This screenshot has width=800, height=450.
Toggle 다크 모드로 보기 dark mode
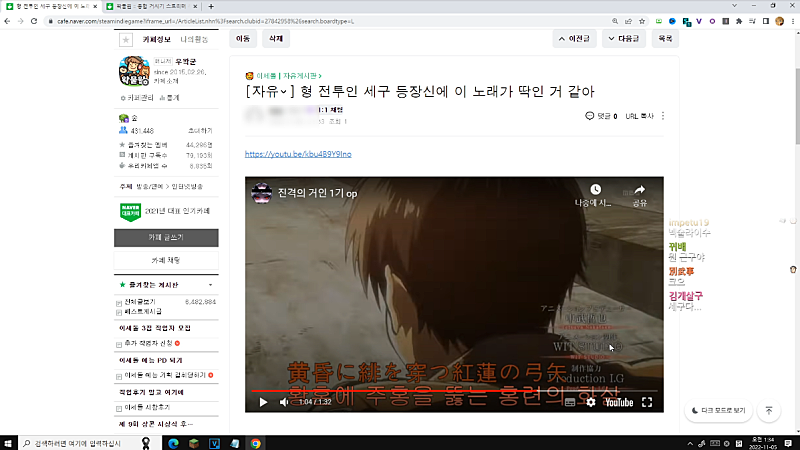pyautogui.click(x=718, y=410)
